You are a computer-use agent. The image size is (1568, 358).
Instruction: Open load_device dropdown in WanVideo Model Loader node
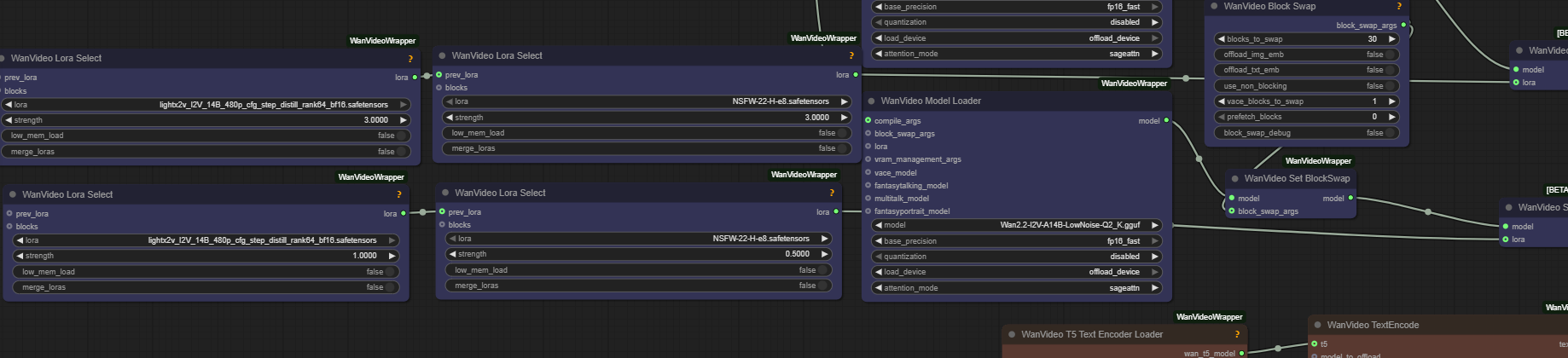pos(1017,272)
